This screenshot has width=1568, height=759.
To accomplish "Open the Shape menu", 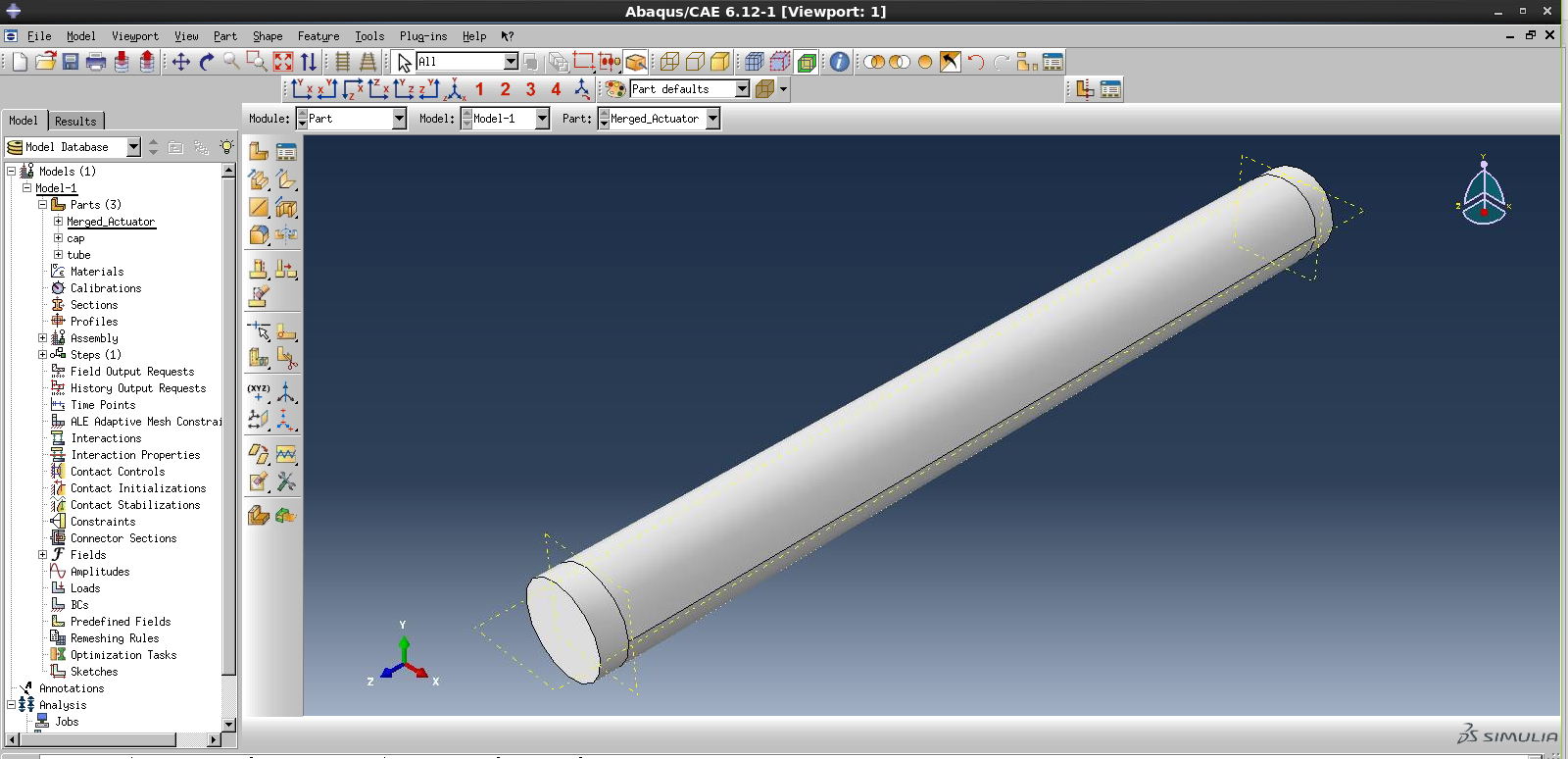I will (x=268, y=36).
